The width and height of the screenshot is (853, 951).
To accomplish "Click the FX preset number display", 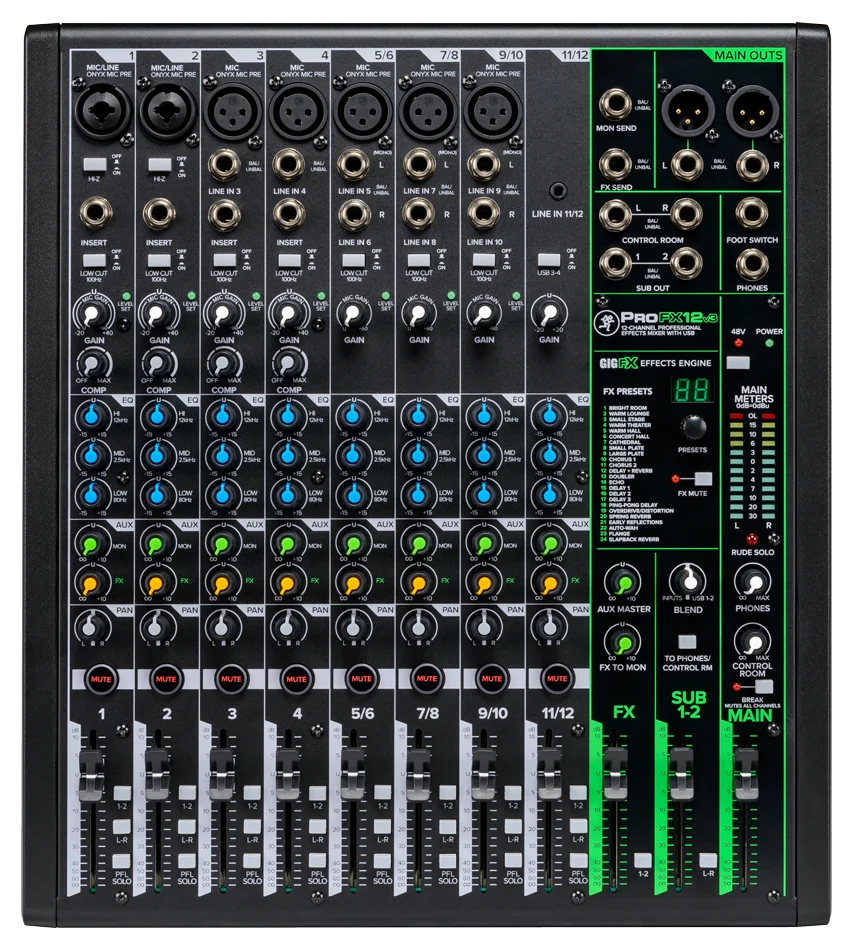I will pyautogui.click(x=692, y=391).
